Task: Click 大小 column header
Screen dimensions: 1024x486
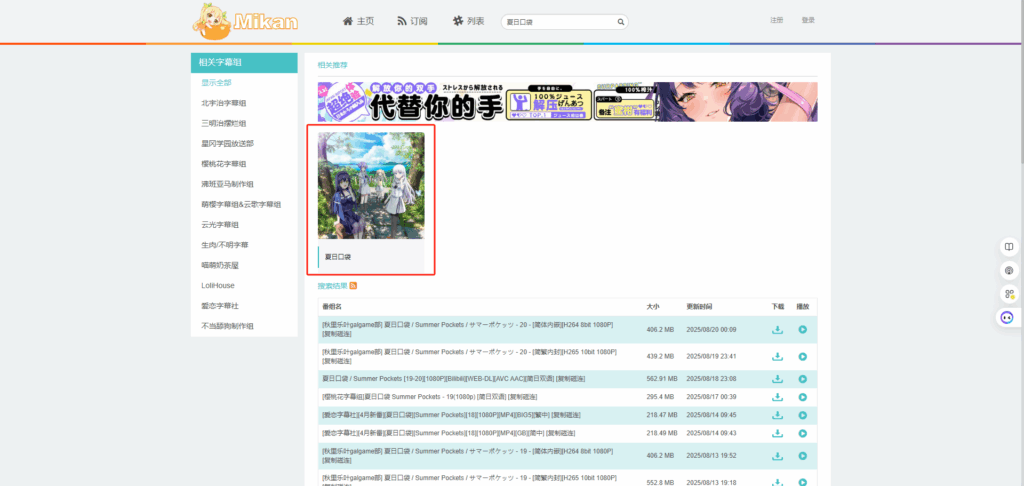Action: pos(652,306)
